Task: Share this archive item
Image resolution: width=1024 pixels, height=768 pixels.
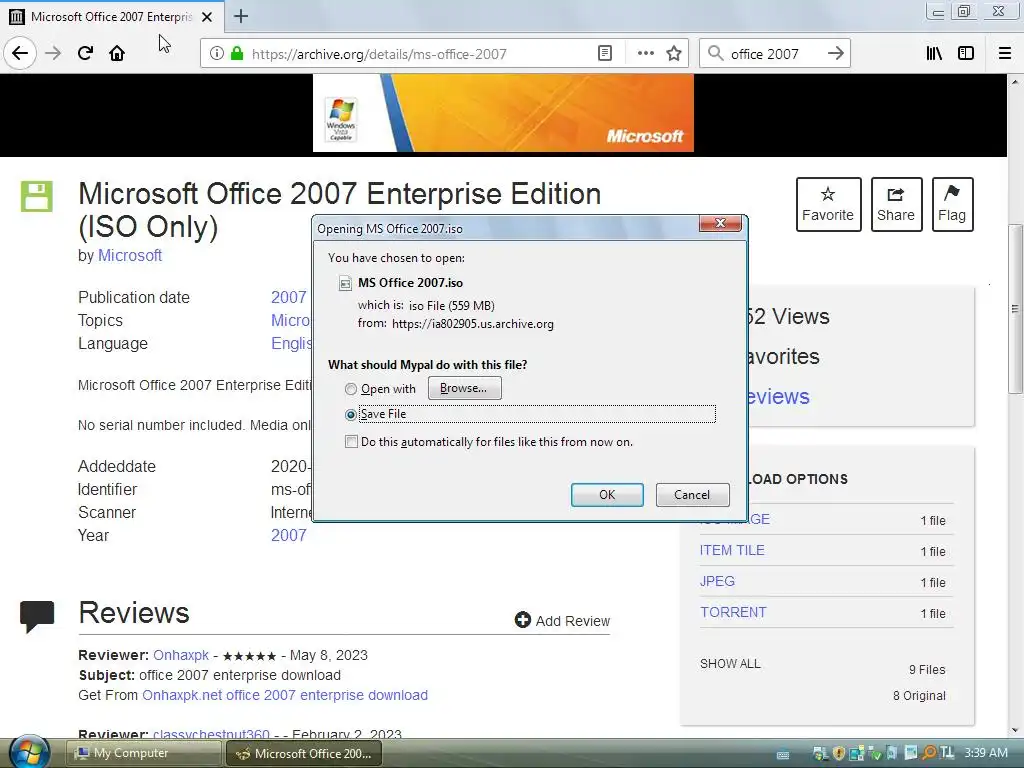Action: [896, 204]
